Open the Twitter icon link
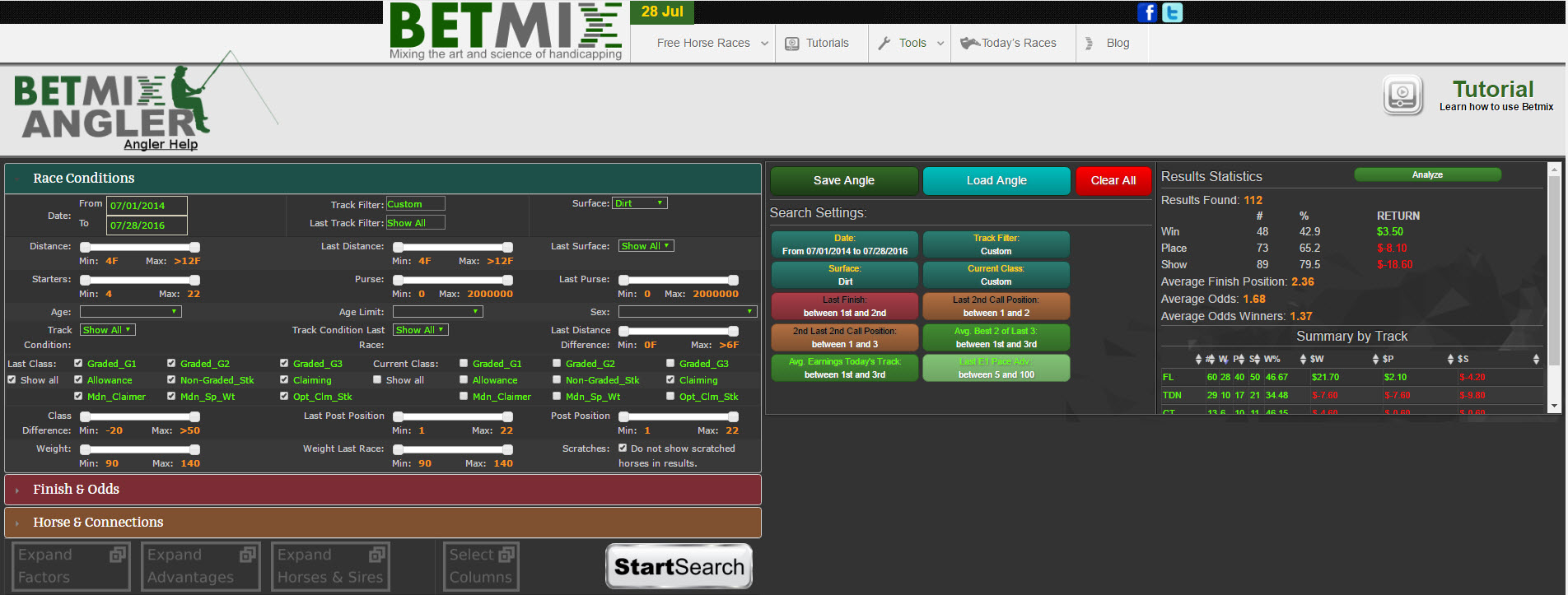 pos(1172,12)
